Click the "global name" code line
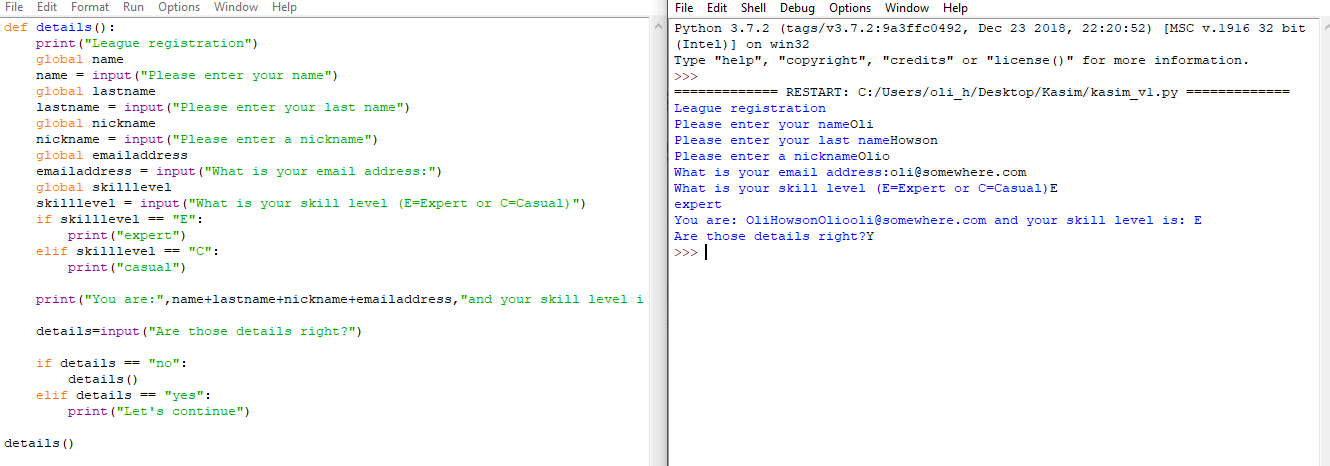 click(80, 60)
